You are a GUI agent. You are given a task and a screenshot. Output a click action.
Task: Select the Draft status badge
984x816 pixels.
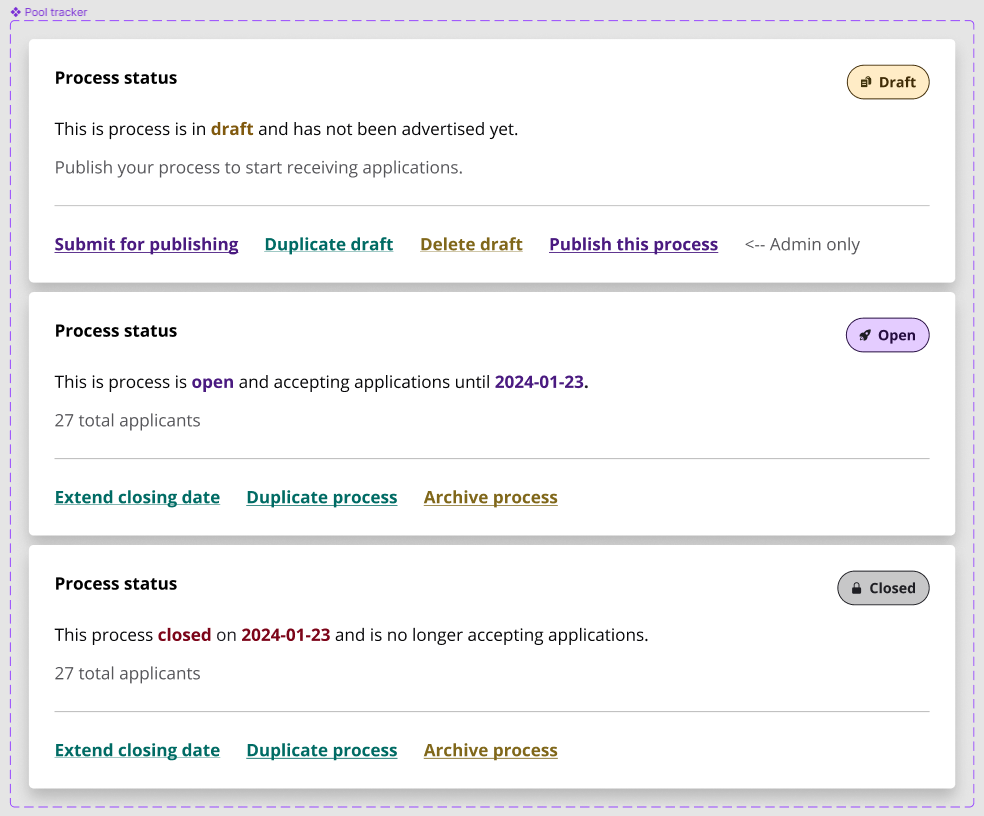(x=888, y=82)
